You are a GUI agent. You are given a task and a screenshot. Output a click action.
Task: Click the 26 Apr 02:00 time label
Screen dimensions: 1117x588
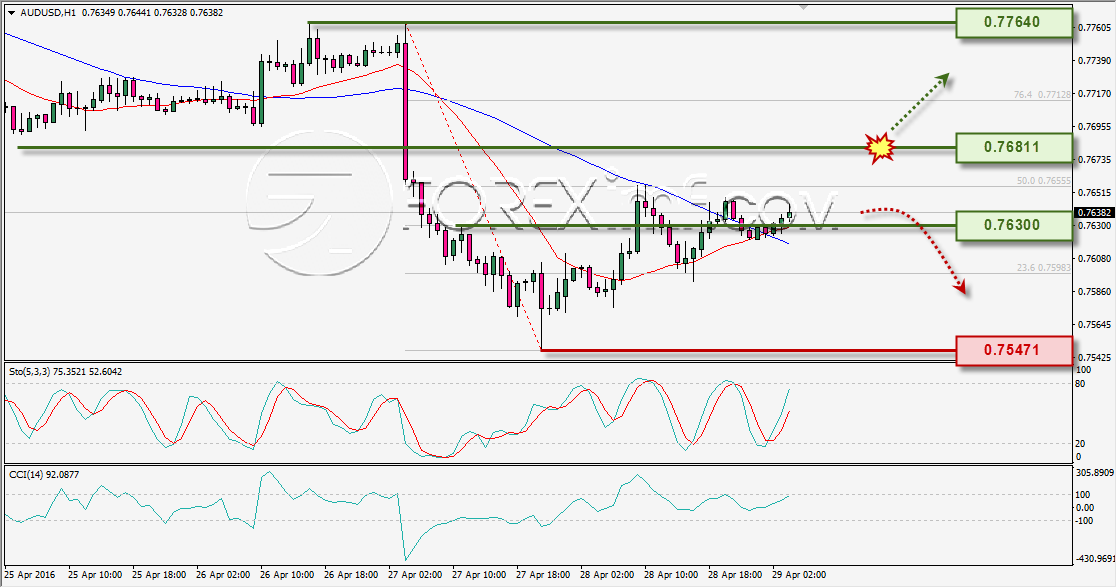point(223,574)
